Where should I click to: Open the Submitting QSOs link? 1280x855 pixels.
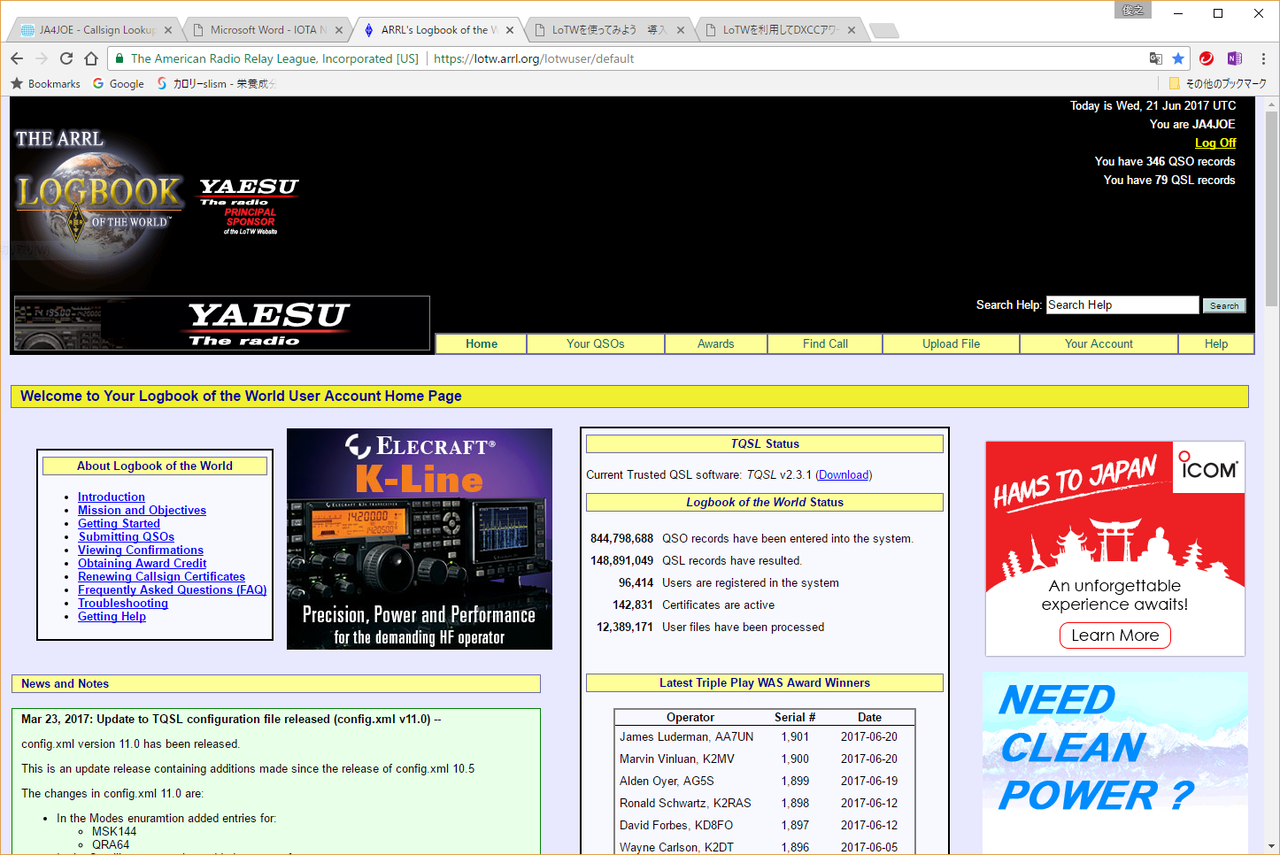pyautogui.click(x=126, y=537)
